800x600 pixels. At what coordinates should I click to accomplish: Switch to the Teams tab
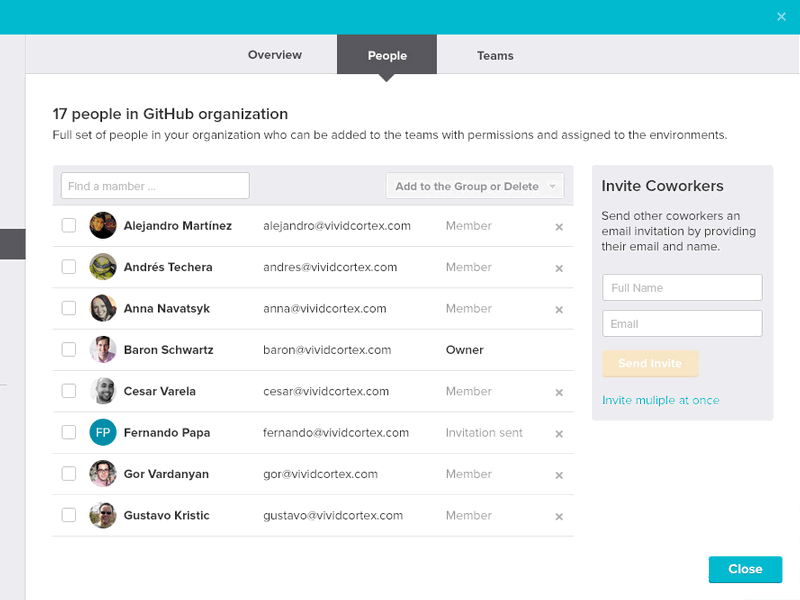click(495, 55)
